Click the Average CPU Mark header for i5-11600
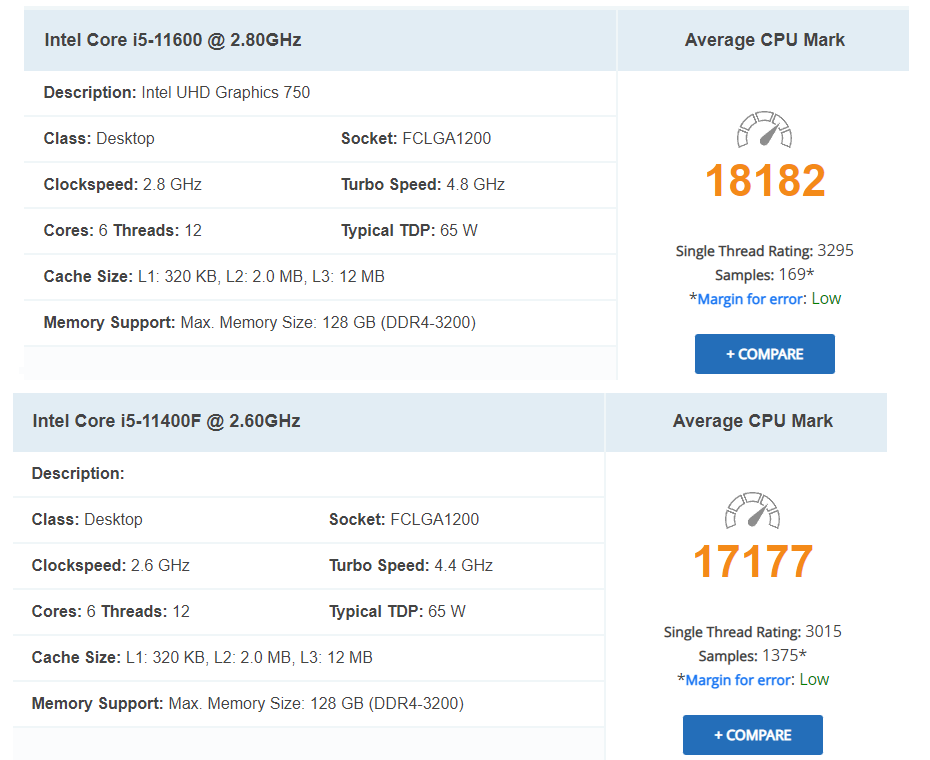930x760 pixels. coord(765,40)
